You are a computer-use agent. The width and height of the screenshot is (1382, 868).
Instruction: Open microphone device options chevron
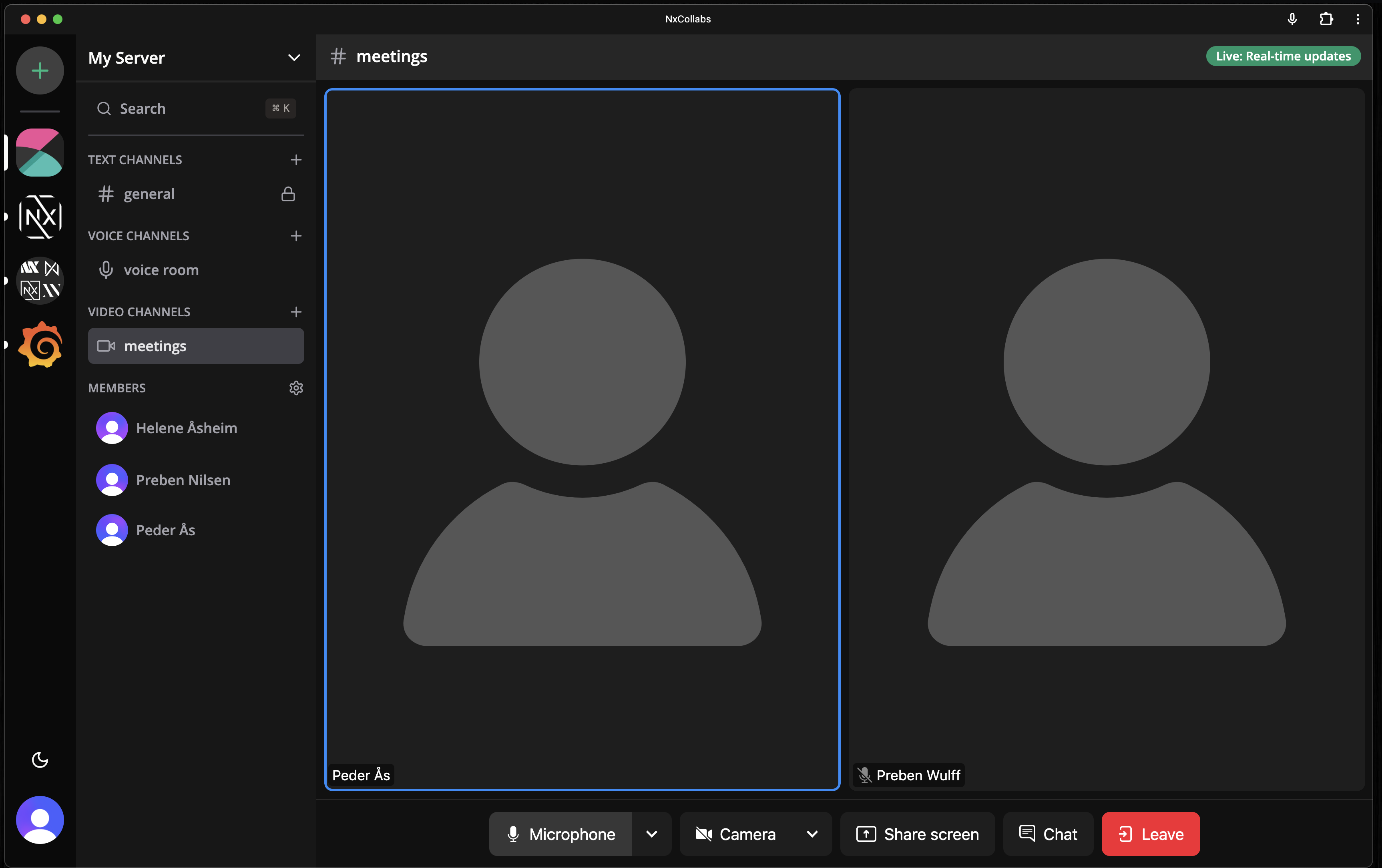pyautogui.click(x=651, y=834)
